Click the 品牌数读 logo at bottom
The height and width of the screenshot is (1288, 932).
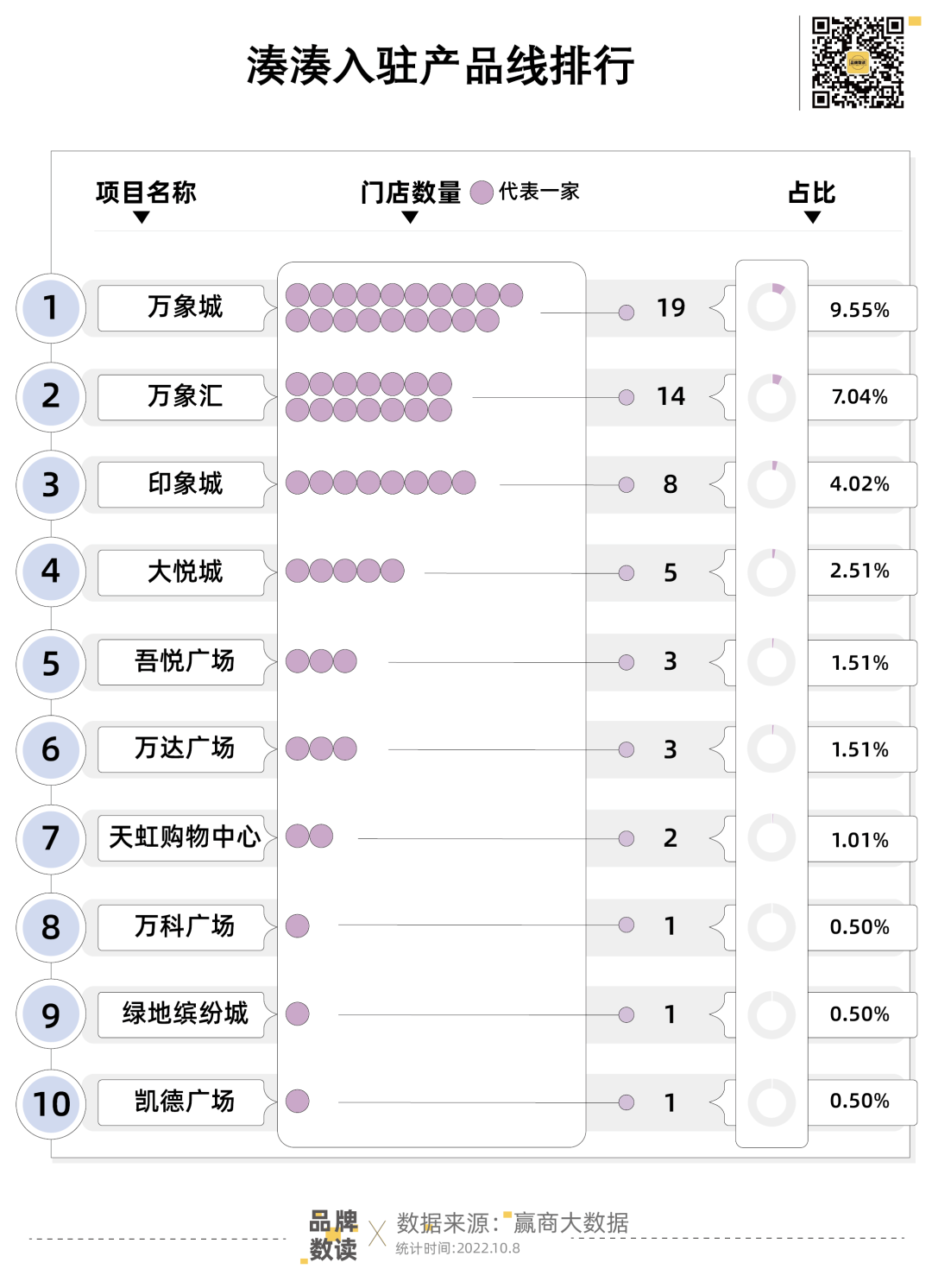pyautogui.click(x=333, y=1235)
